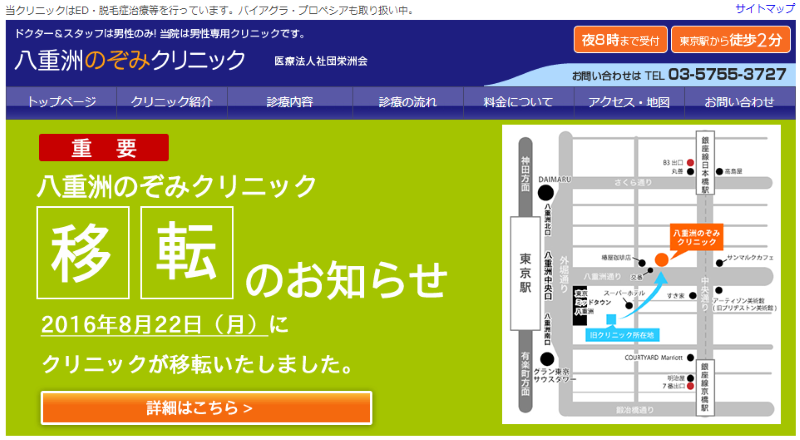The image size is (800, 440).
Task: Click the サンマルクカフェ dot on map
Action: (719, 263)
